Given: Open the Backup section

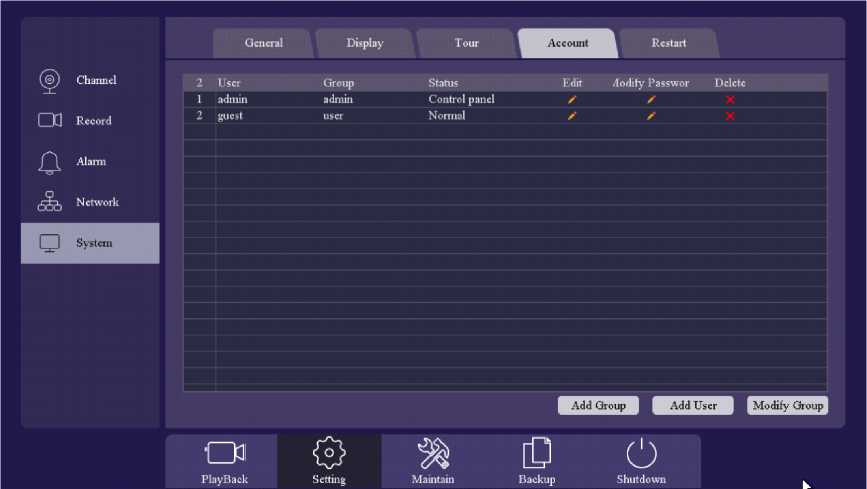Looking at the screenshot, I should (537, 461).
